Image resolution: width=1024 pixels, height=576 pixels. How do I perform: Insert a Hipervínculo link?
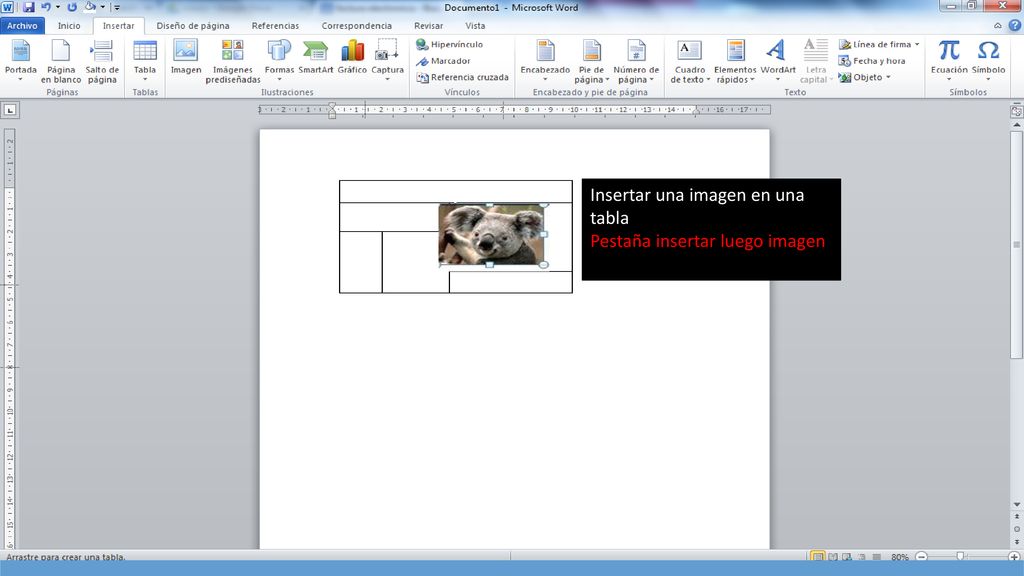click(x=450, y=44)
